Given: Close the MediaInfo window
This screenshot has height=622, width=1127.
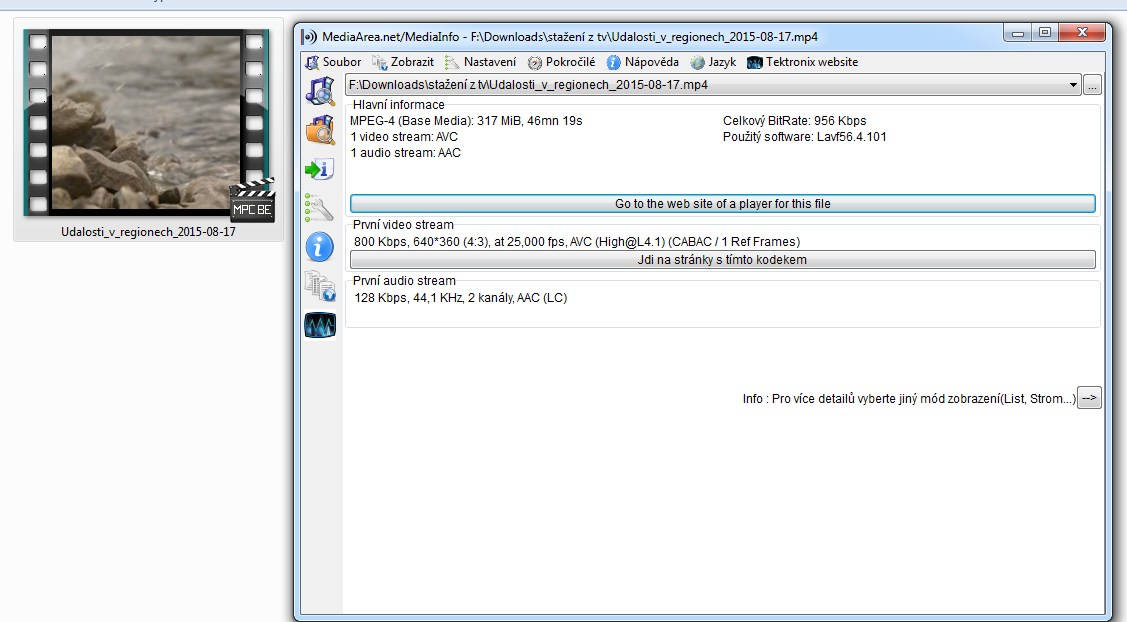Looking at the screenshot, I should tap(1082, 32).
